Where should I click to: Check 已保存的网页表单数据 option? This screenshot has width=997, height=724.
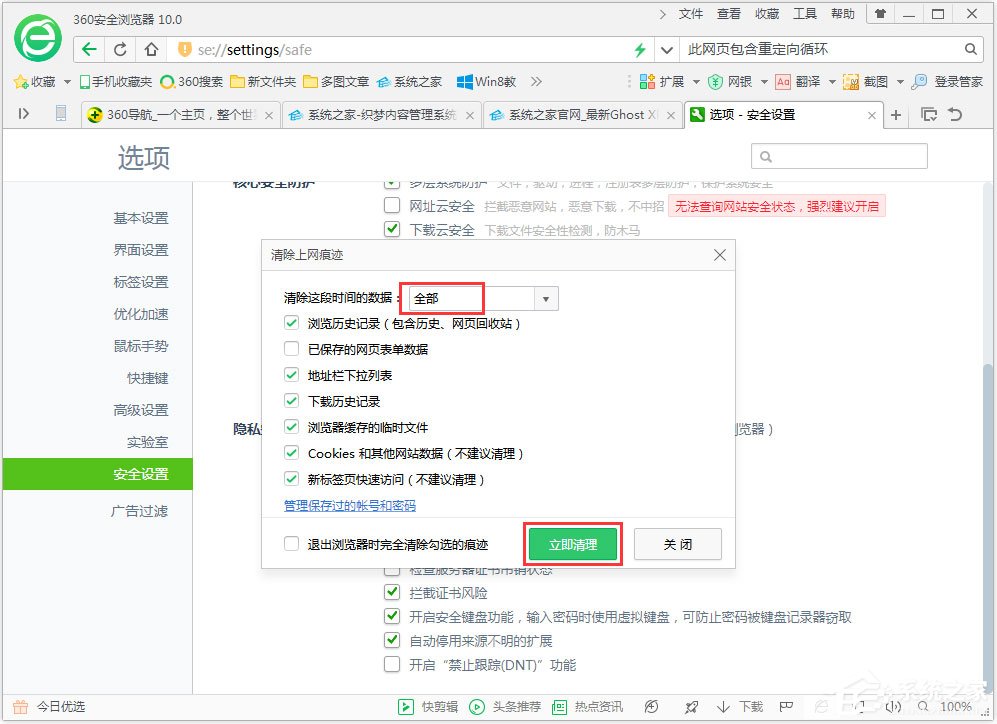[291, 348]
